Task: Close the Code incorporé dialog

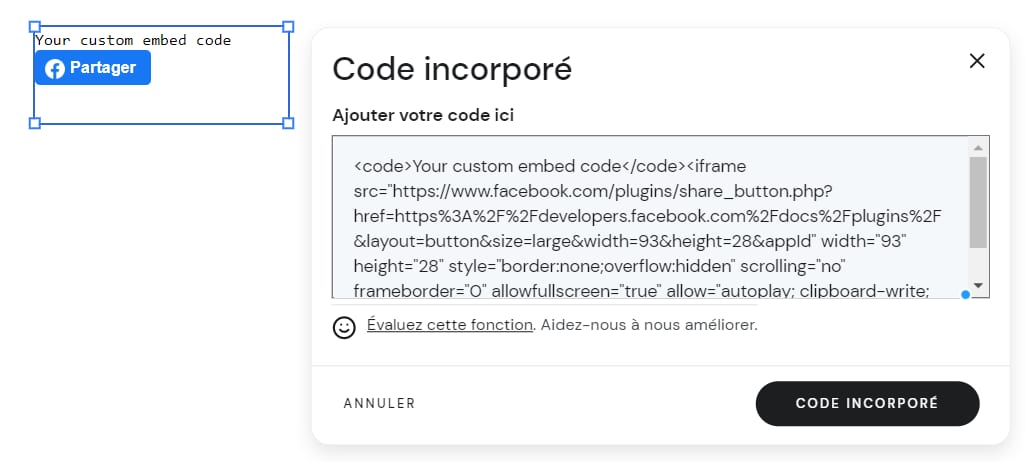Action: coord(977,61)
